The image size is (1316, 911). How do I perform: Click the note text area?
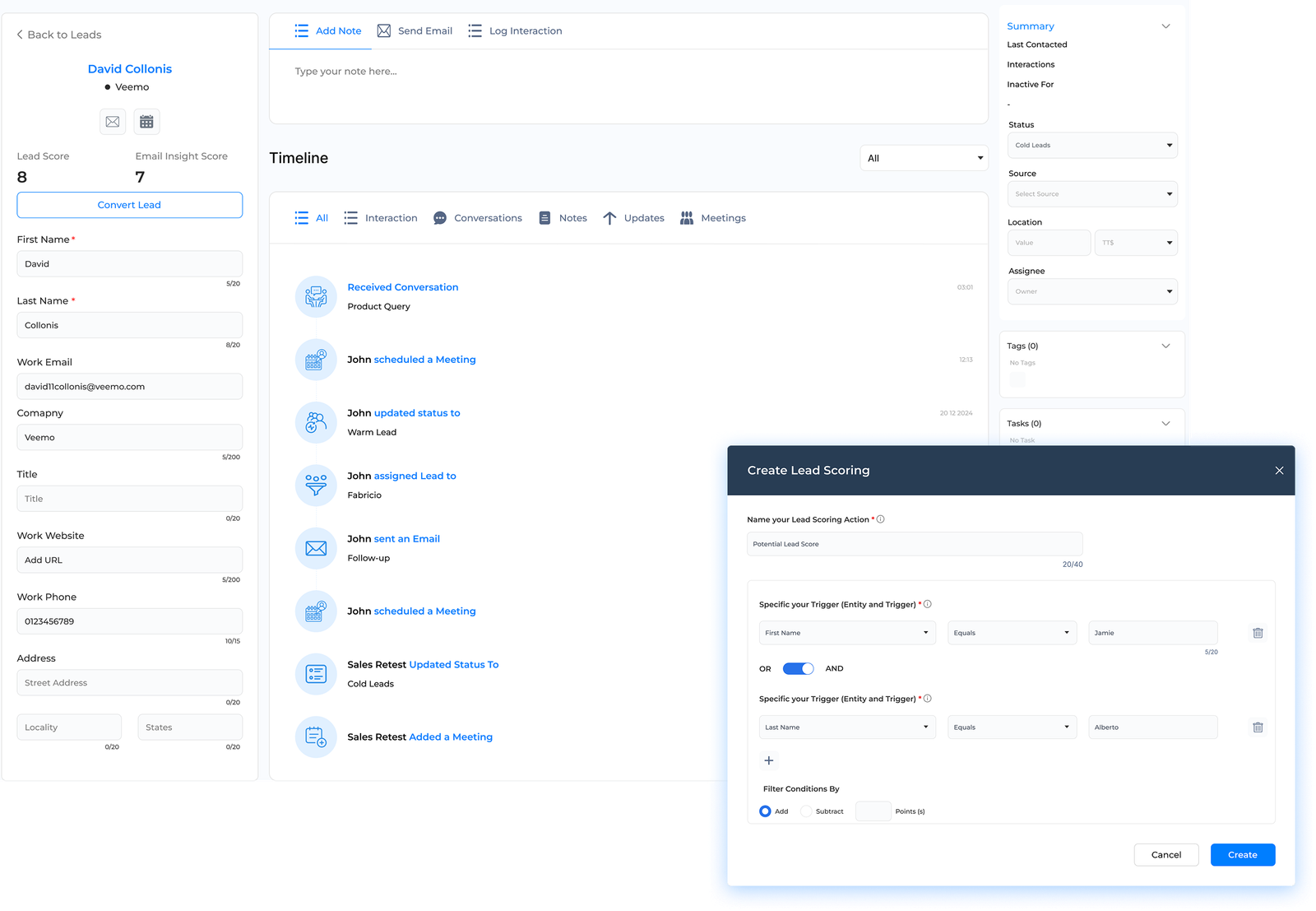628,86
